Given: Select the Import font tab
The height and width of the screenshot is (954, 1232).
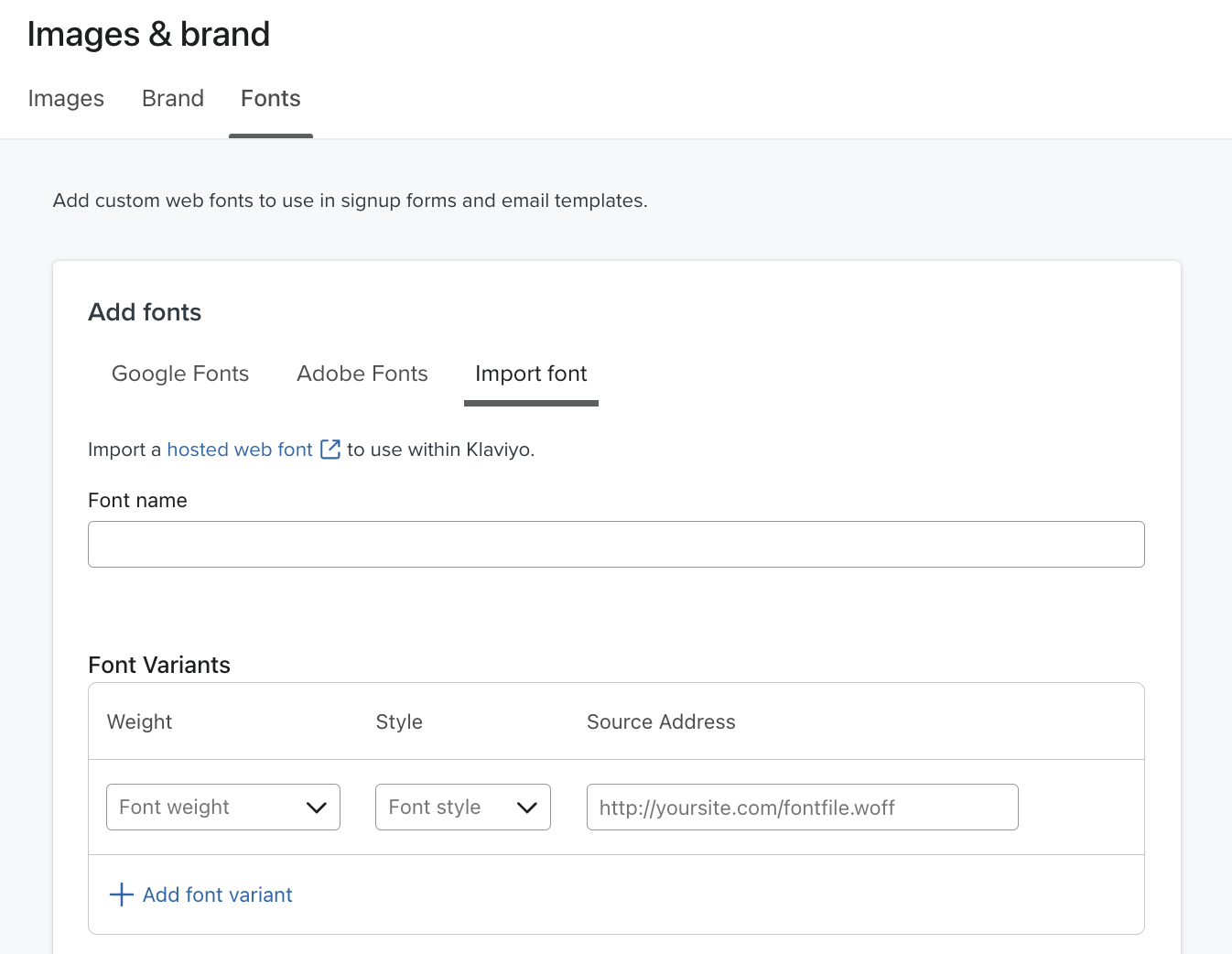Looking at the screenshot, I should (531, 374).
